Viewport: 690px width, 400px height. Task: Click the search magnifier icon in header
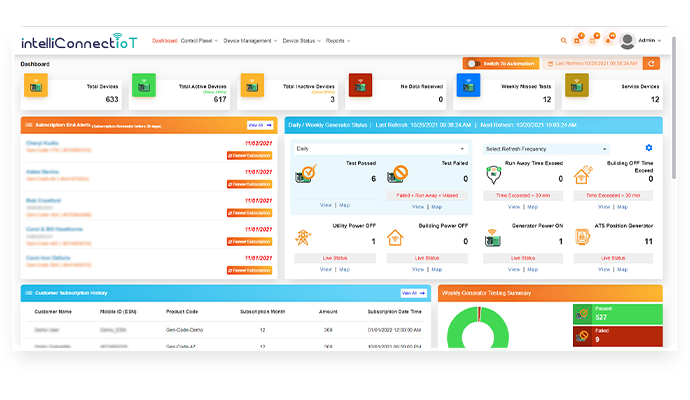pyautogui.click(x=563, y=40)
